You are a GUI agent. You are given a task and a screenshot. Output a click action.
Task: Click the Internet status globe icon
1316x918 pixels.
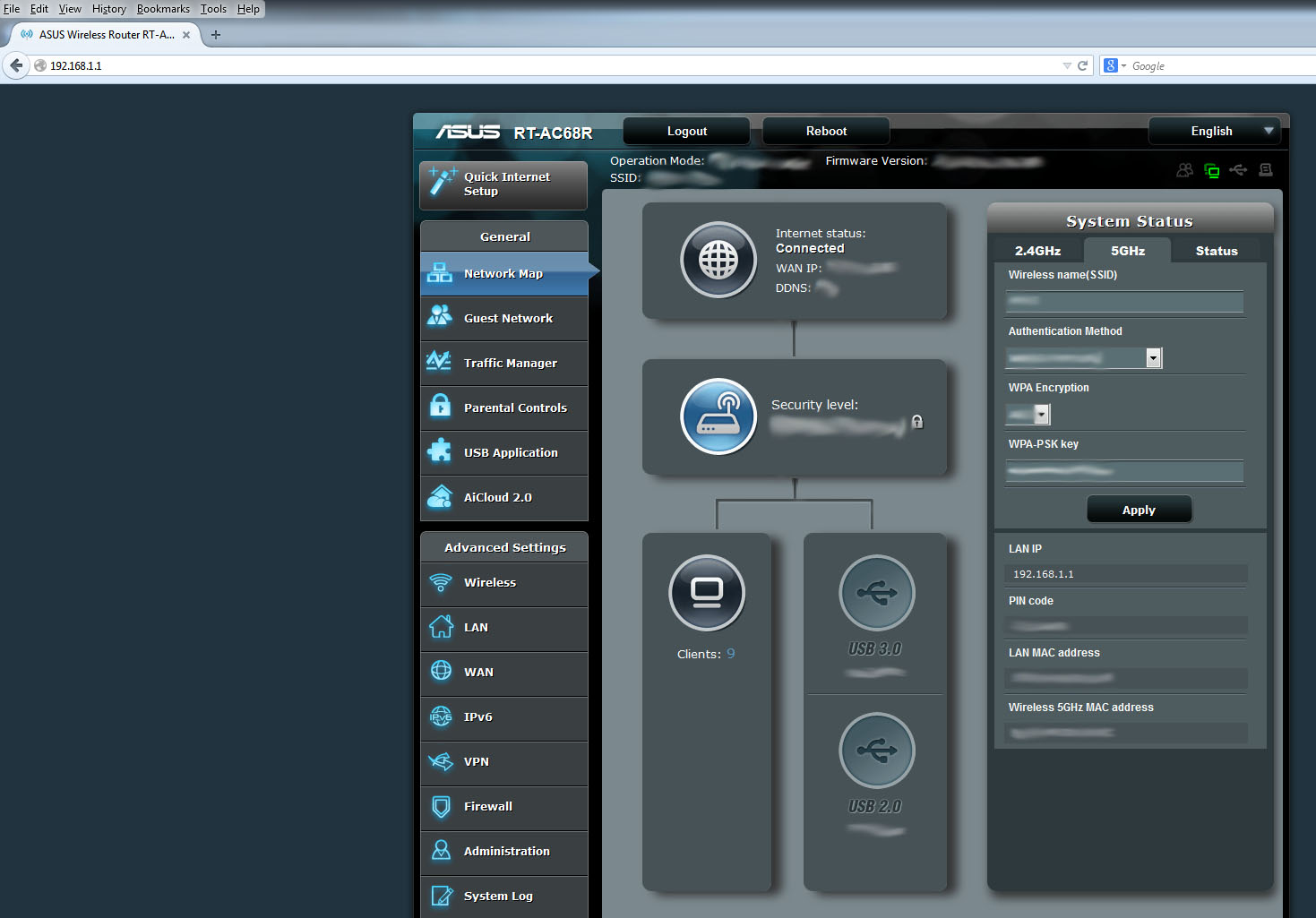[718, 261]
